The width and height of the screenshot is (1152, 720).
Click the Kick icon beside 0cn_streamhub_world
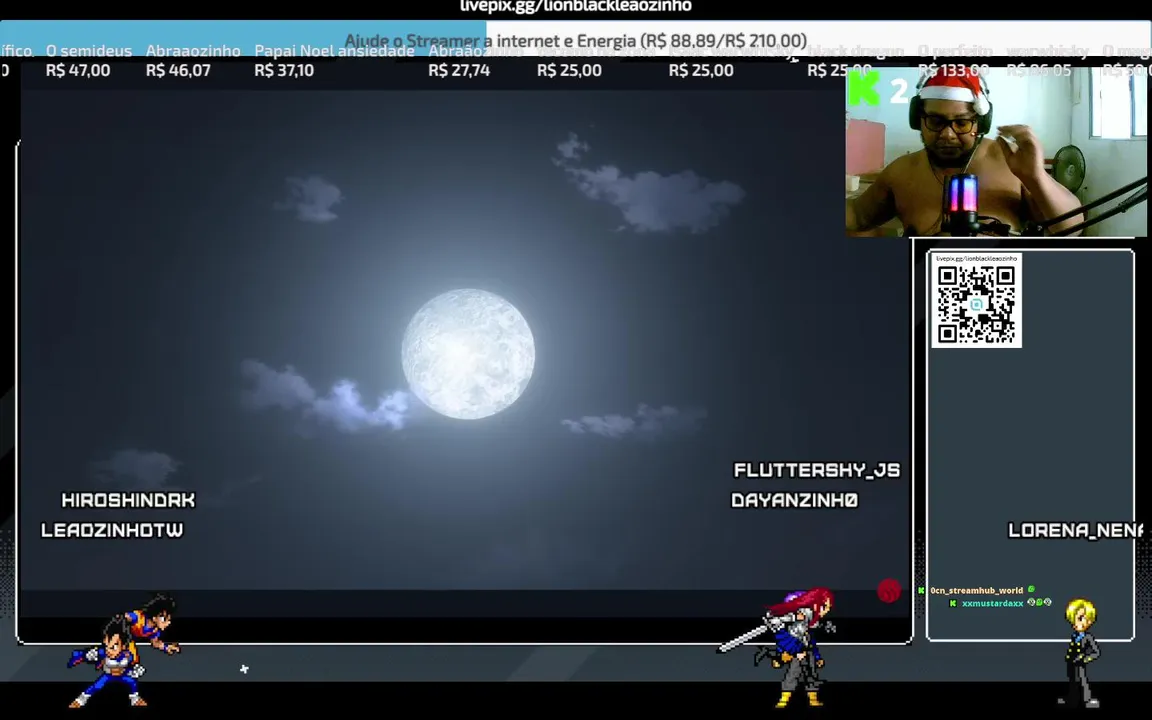921,590
